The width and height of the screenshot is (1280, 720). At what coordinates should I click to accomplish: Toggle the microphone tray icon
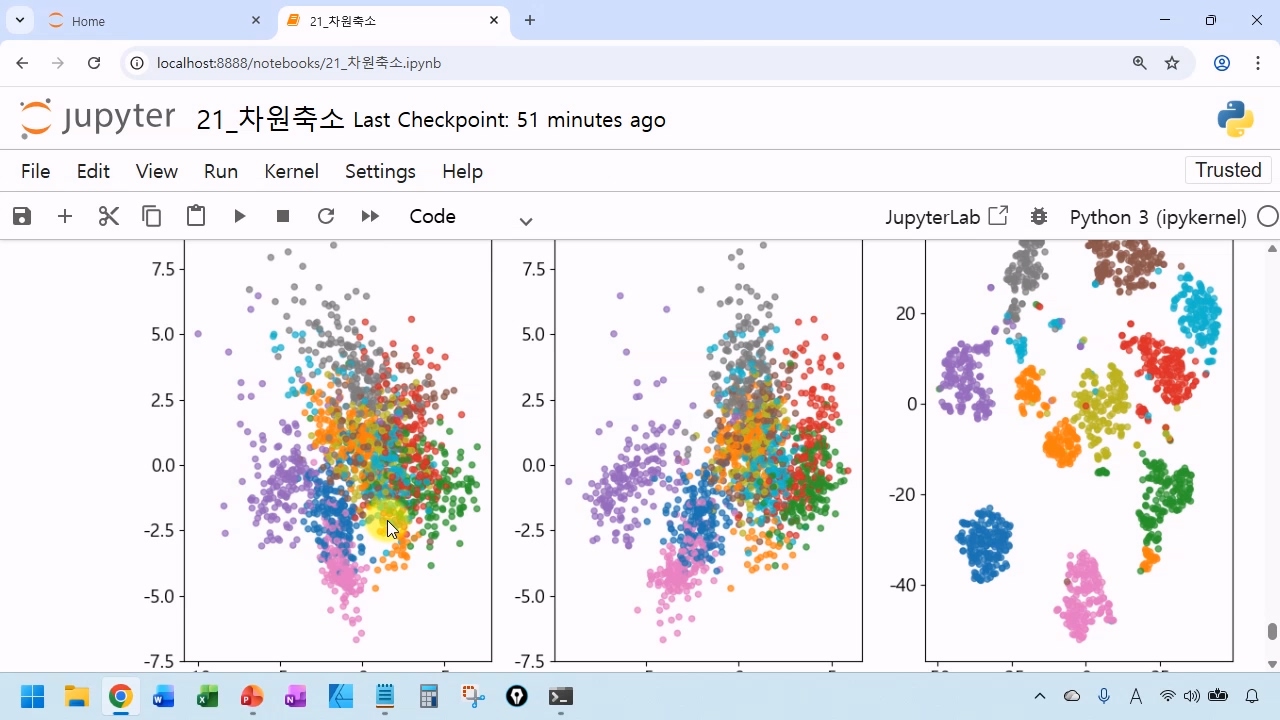[x=1104, y=696]
